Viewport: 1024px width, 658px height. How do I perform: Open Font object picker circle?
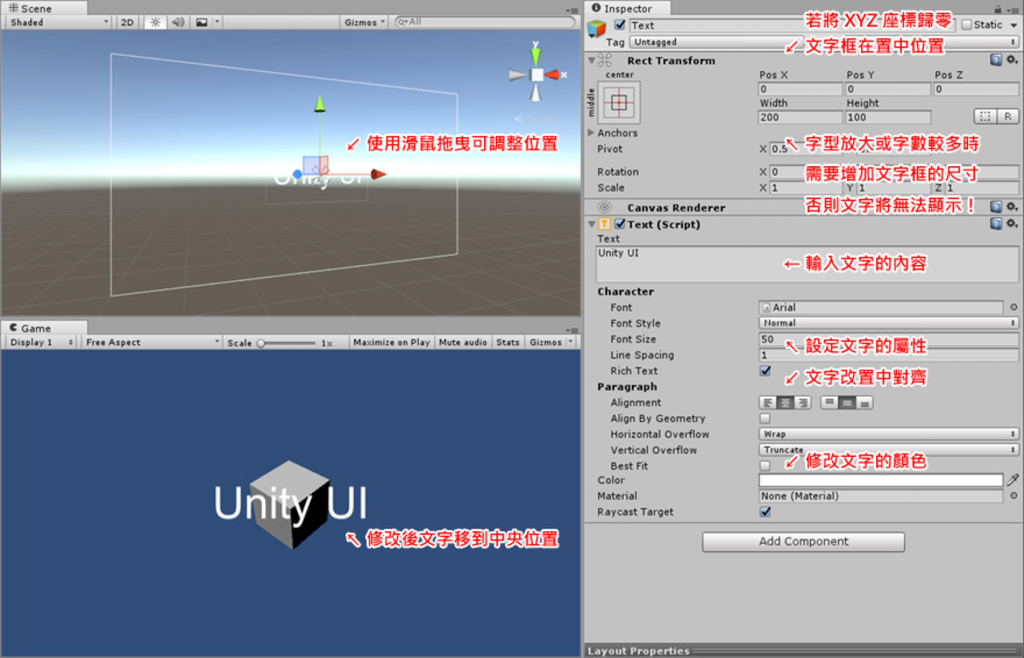1014,307
